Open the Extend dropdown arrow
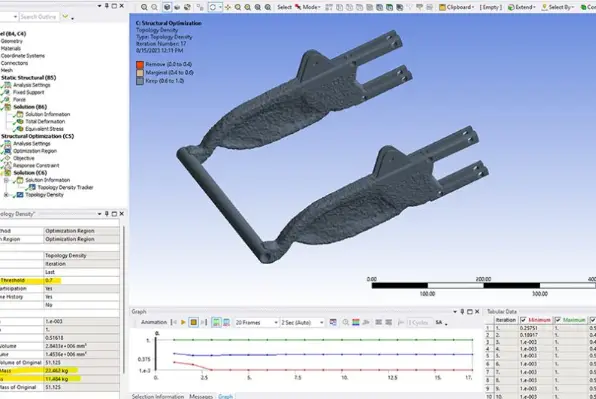Viewport: 596px width, 399px height. pos(534,7)
